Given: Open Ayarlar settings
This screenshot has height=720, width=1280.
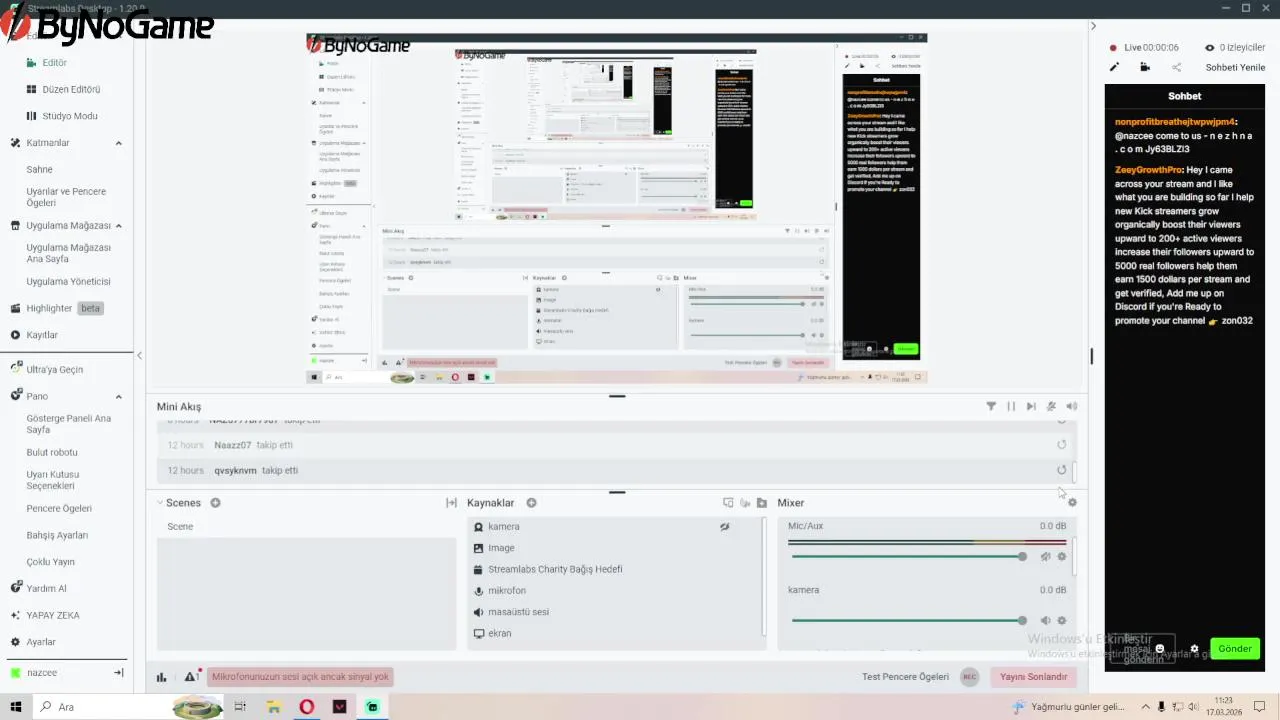Looking at the screenshot, I should [x=40, y=642].
